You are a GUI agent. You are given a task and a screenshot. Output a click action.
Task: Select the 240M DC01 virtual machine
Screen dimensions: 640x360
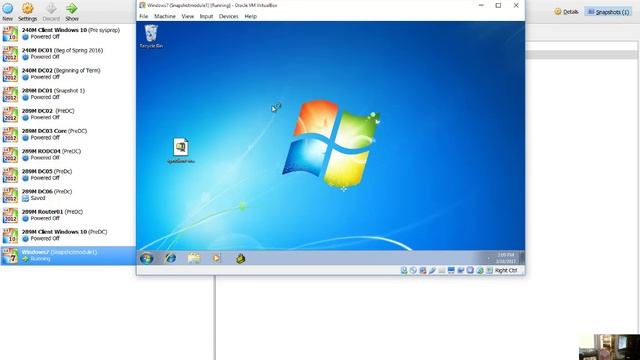(68, 53)
